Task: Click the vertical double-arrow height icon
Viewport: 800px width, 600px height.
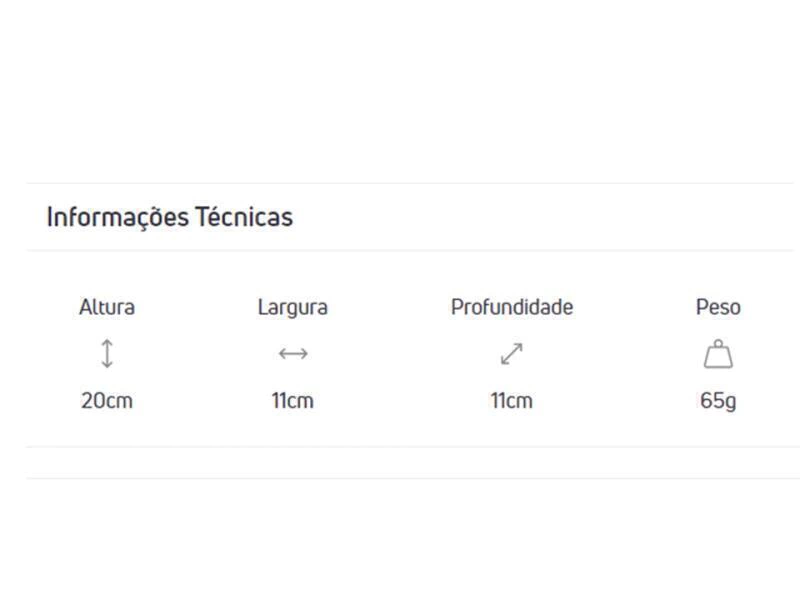Action: pyautogui.click(x=107, y=354)
